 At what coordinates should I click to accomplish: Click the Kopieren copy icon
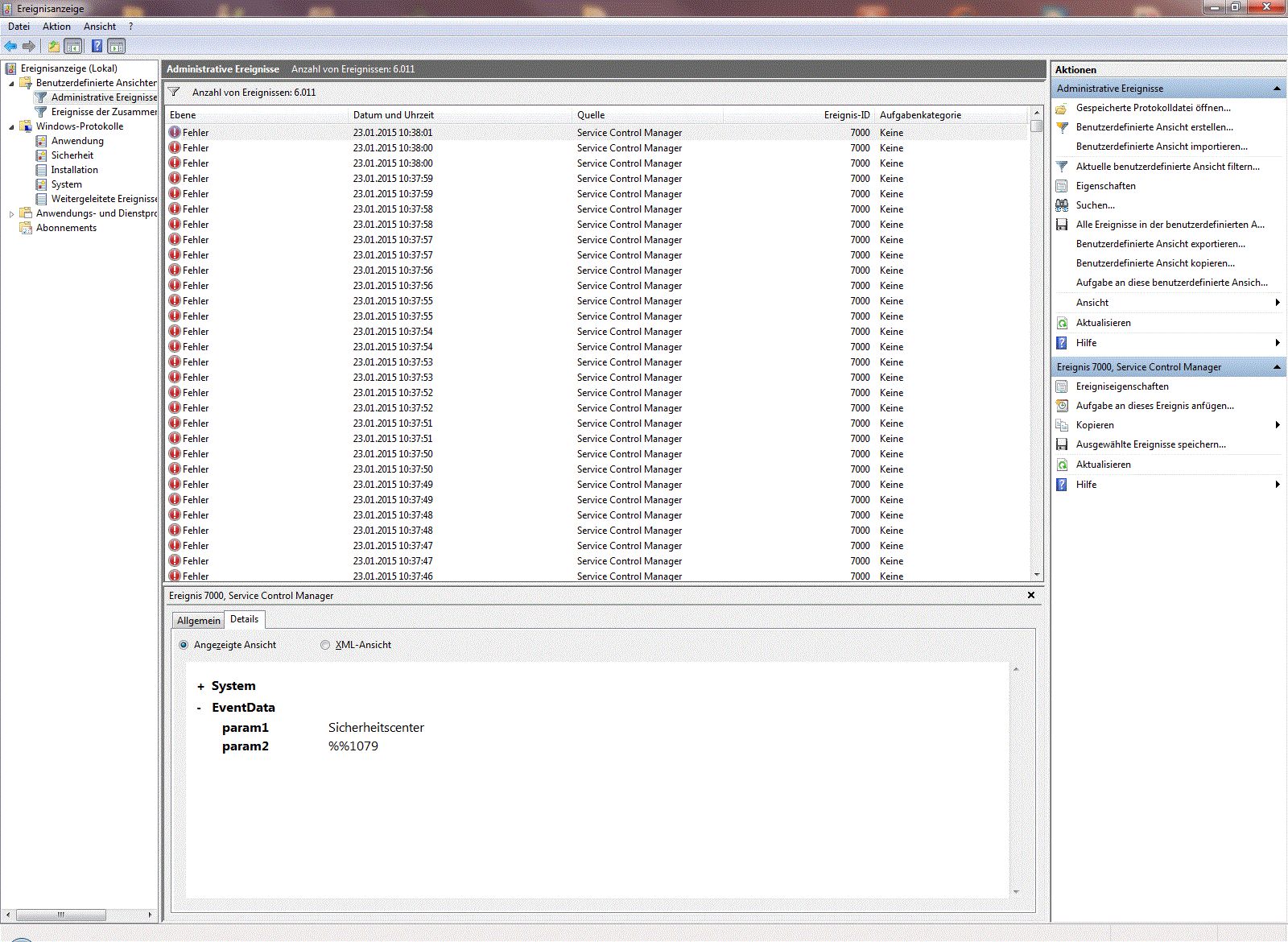tap(1062, 425)
